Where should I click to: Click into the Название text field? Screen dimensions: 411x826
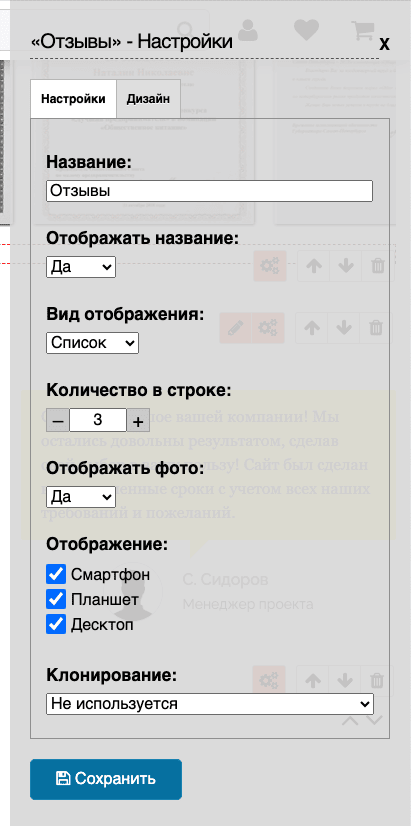209,191
